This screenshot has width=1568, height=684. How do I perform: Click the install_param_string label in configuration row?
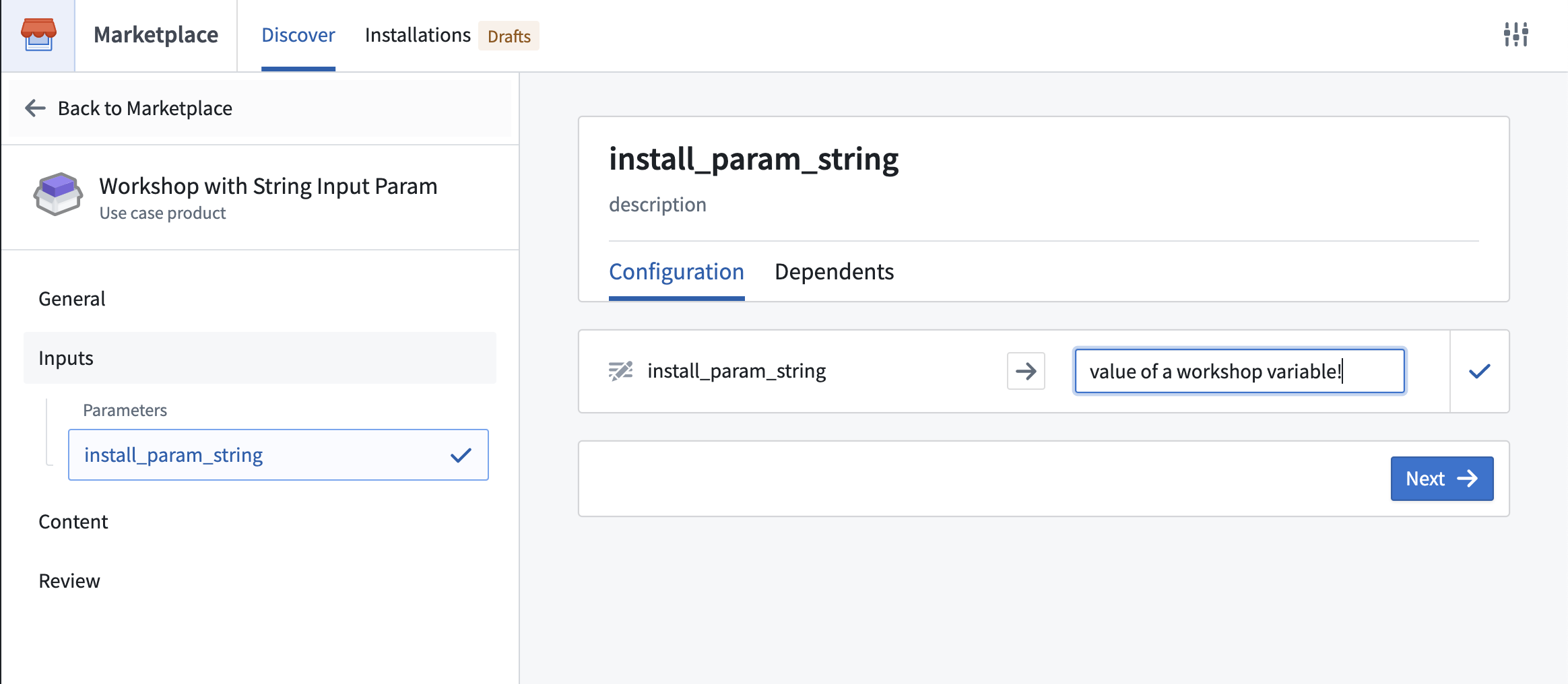tap(736, 371)
